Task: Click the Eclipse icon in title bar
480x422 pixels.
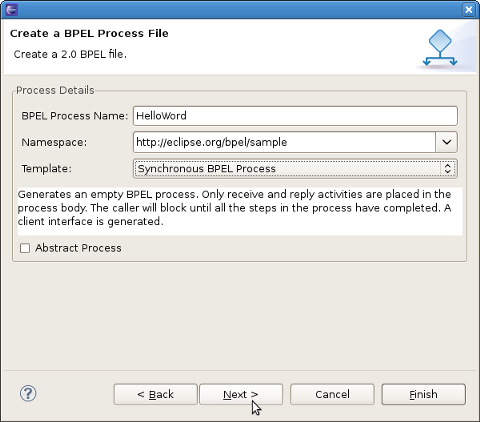Action: click(x=11, y=9)
